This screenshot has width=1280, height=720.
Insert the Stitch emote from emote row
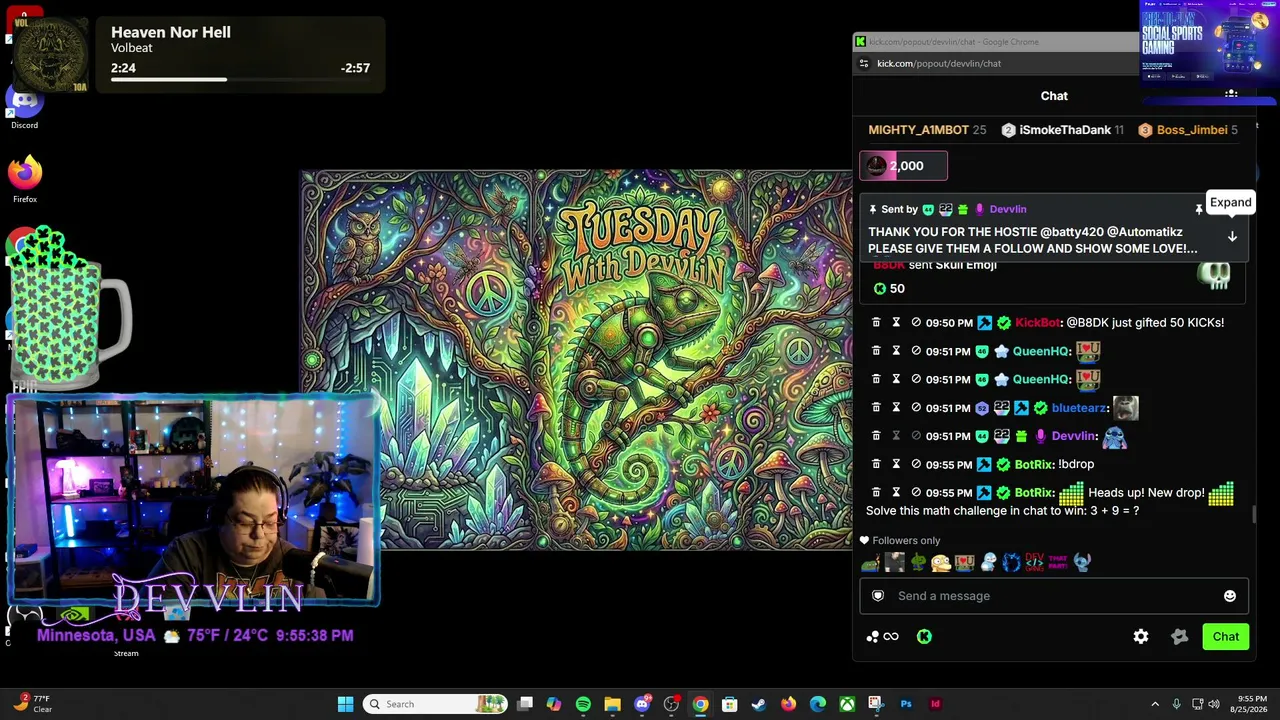coord(1082,562)
